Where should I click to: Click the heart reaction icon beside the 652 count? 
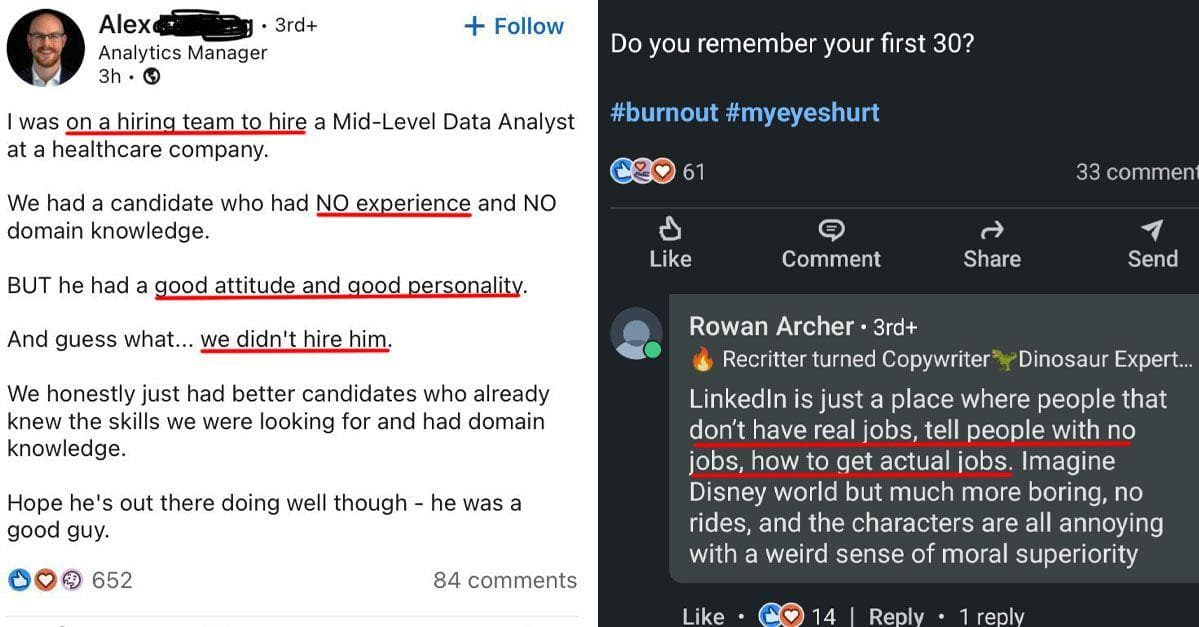point(44,580)
